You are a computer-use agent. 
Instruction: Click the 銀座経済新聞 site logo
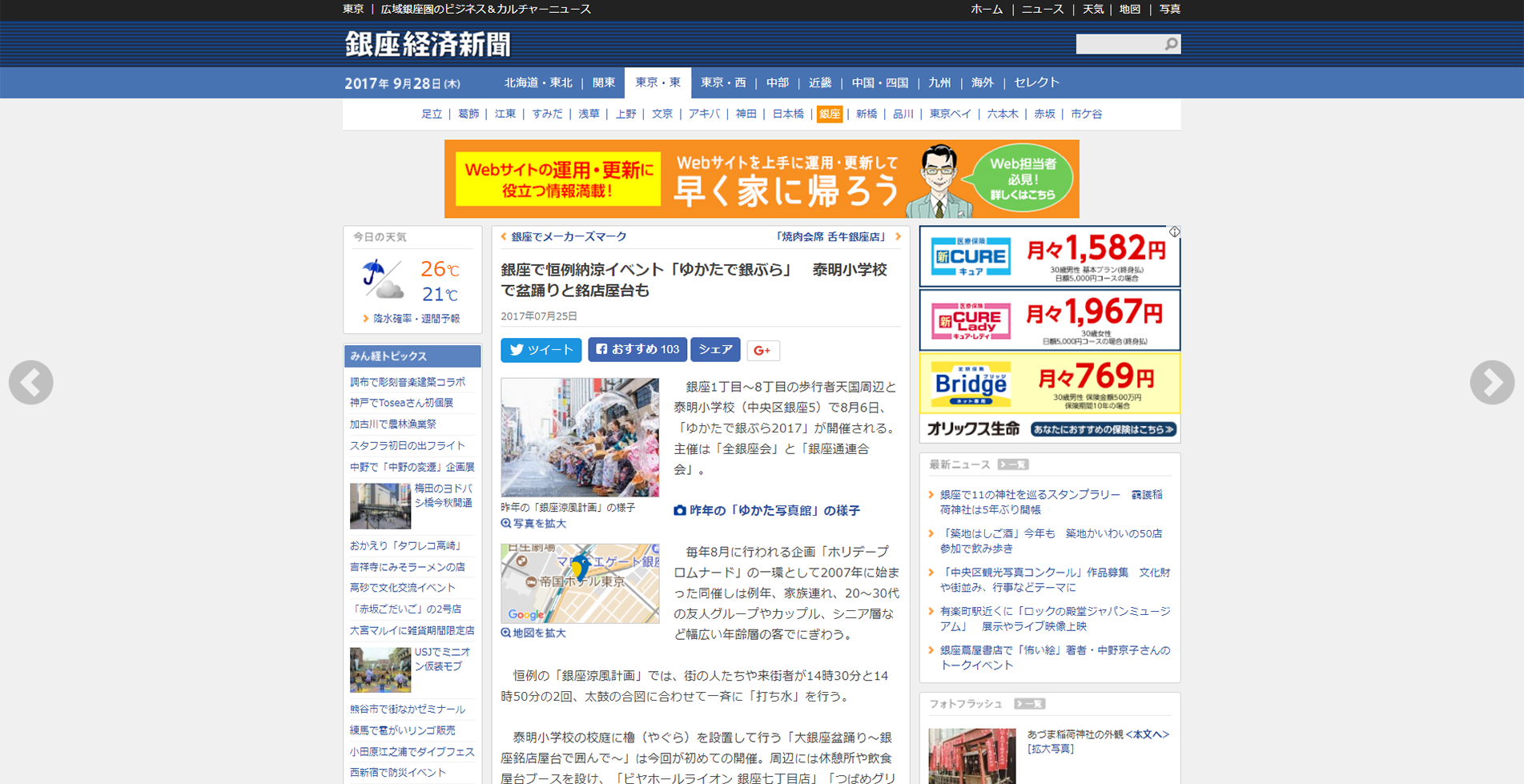428,44
